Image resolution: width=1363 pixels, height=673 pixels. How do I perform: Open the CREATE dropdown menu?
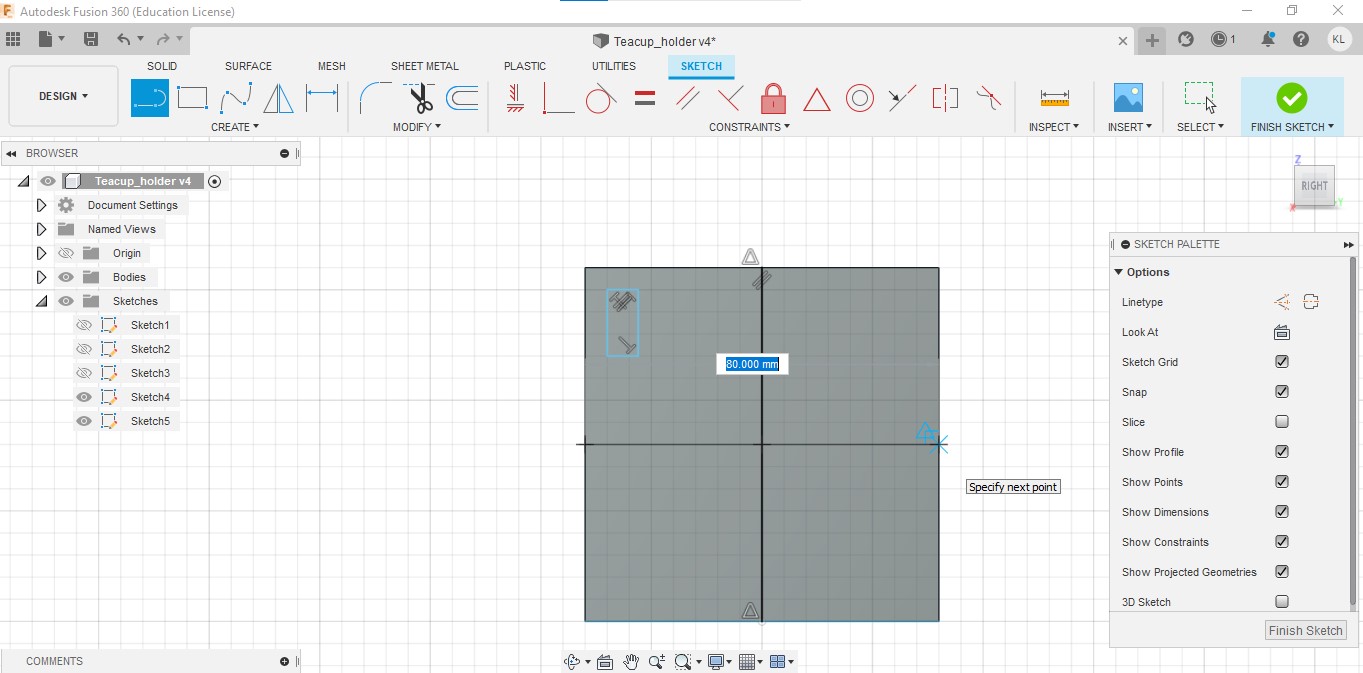point(235,127)
